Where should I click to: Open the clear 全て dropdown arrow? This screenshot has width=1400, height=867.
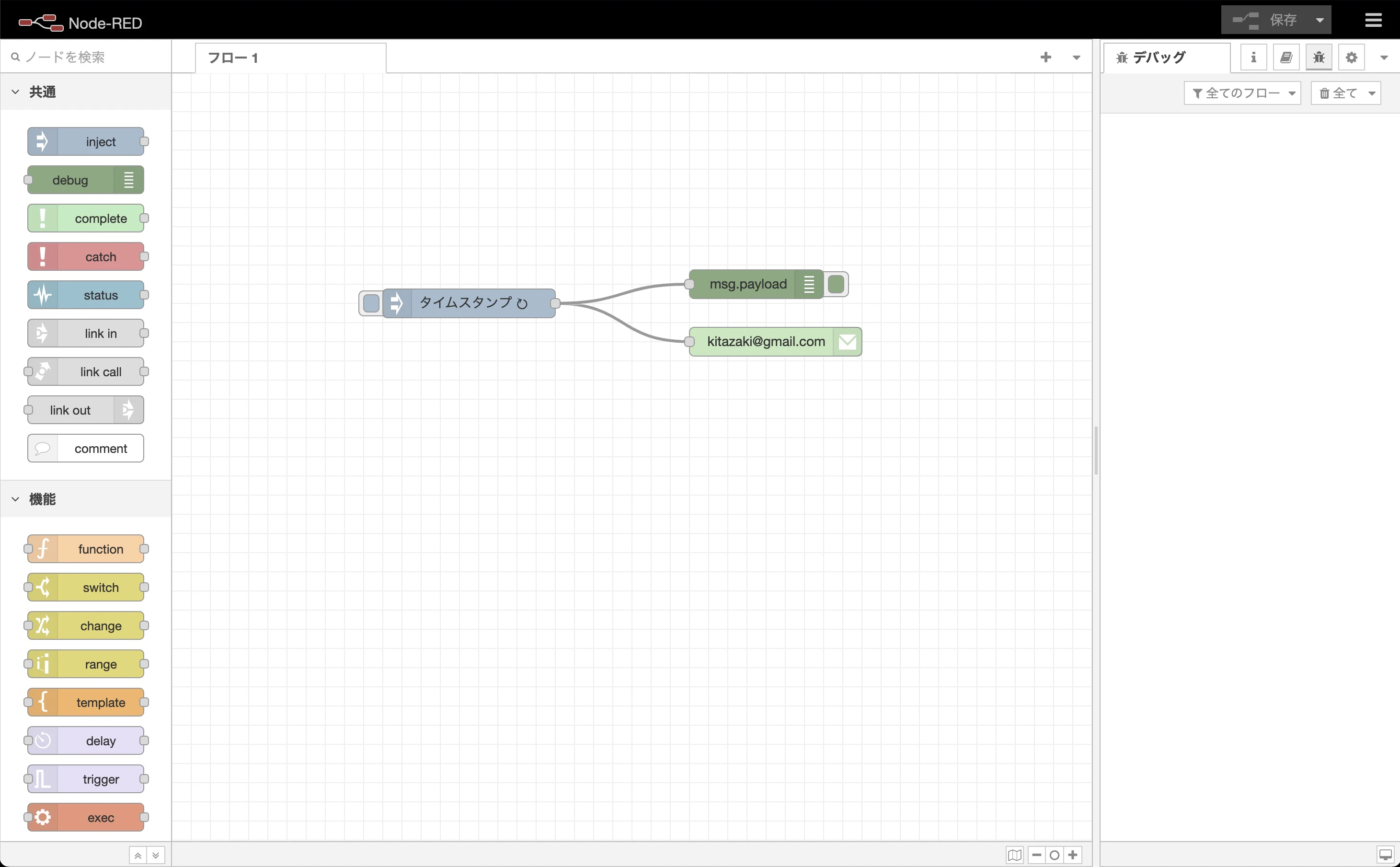(1372, 93)
